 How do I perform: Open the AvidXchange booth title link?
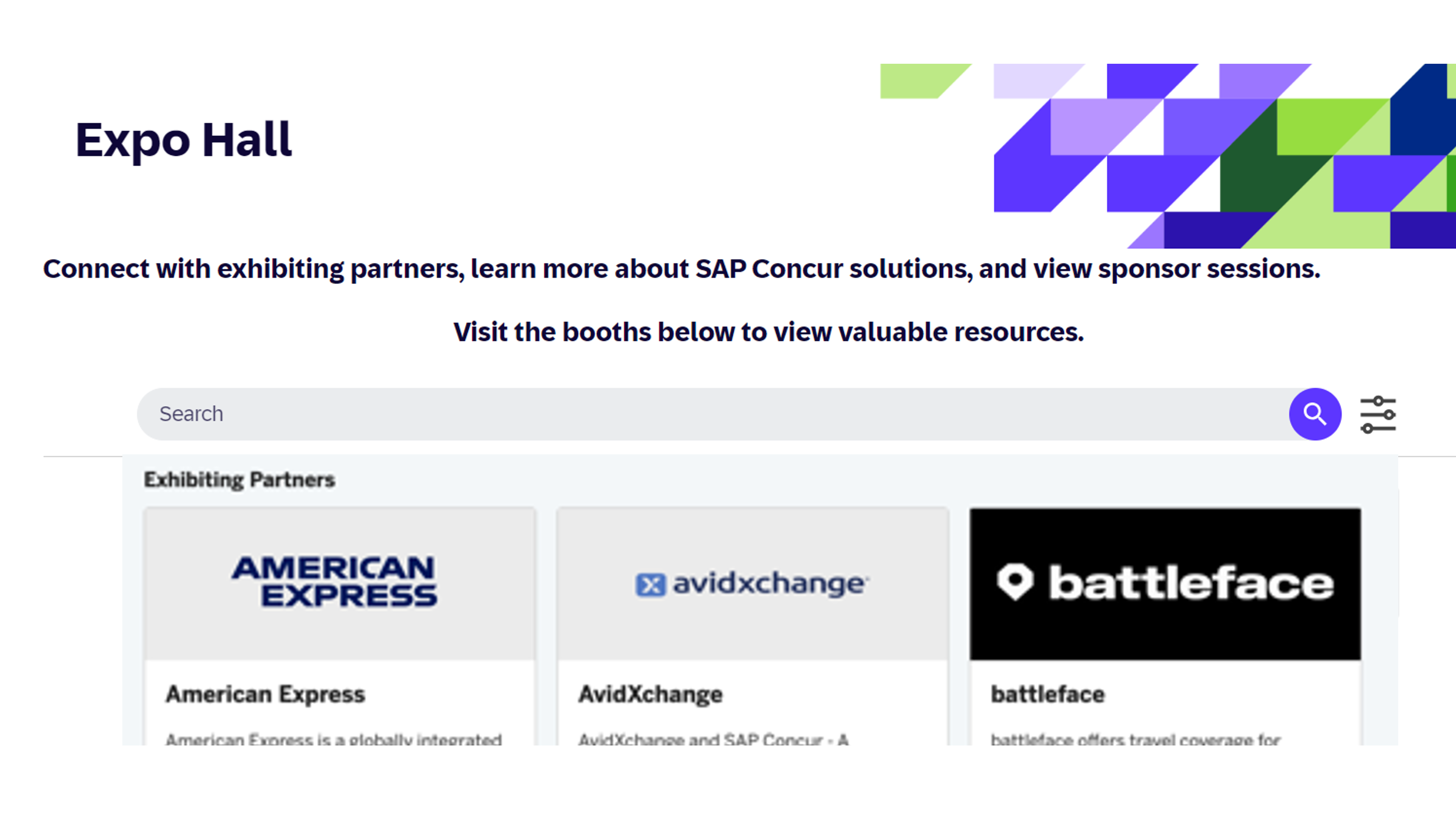[650, 694]
